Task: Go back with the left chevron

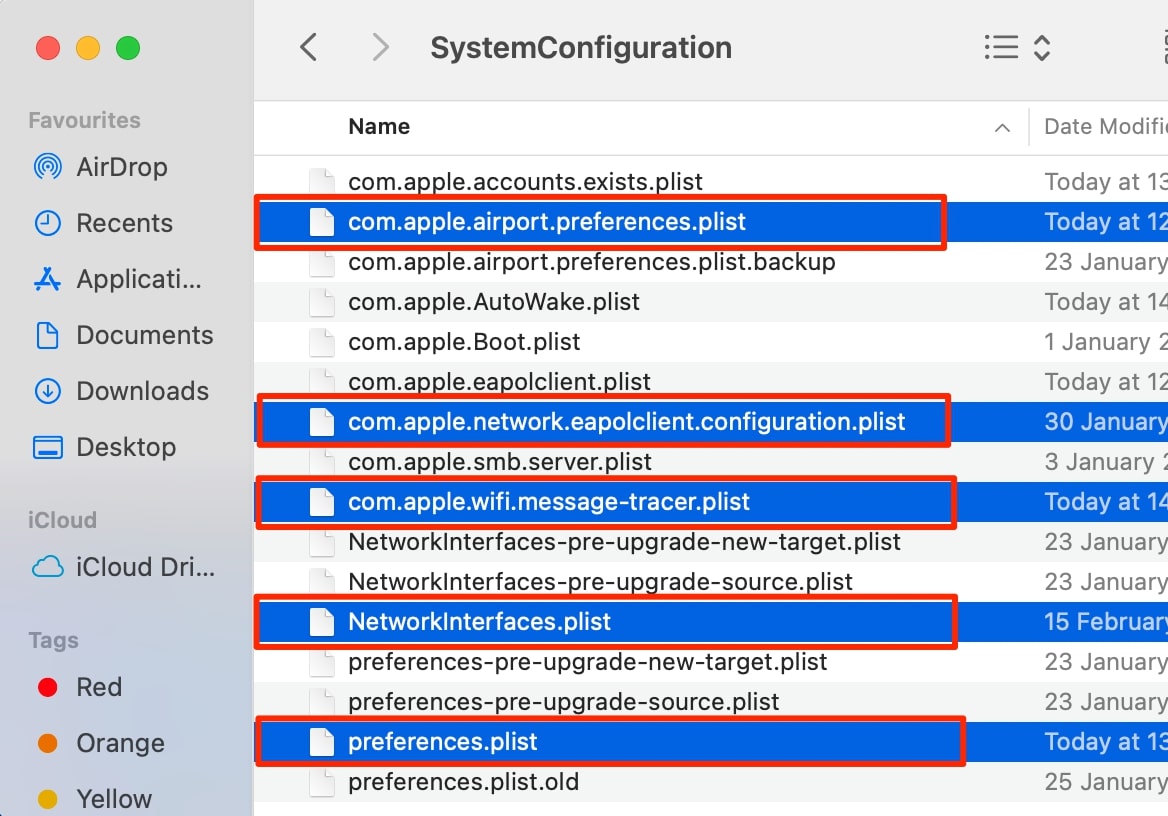Action: coord(308,48)
